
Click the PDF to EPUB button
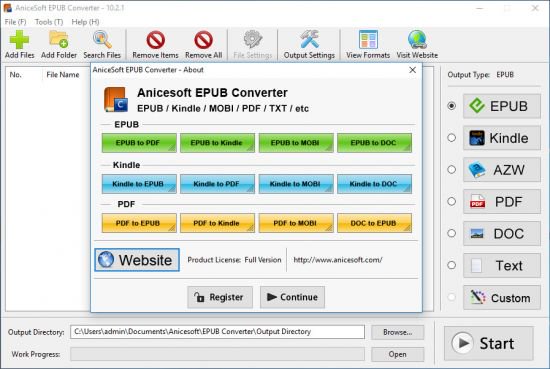[139, 223]
